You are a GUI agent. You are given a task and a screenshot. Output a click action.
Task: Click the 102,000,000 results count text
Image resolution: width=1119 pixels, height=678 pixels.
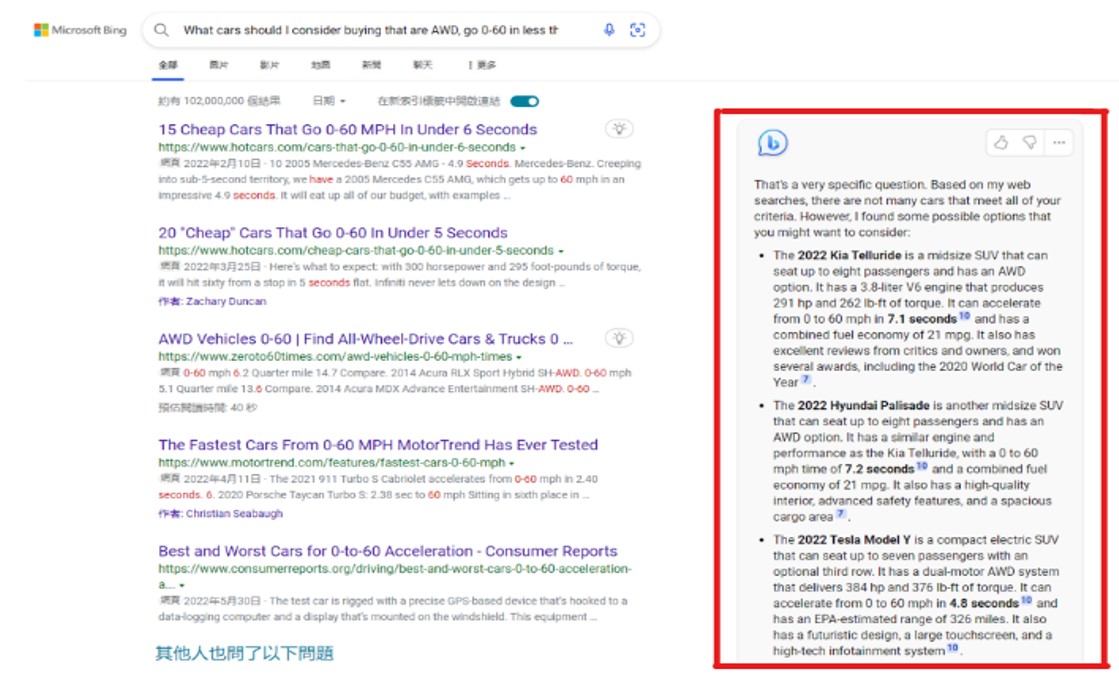point(219,101)
